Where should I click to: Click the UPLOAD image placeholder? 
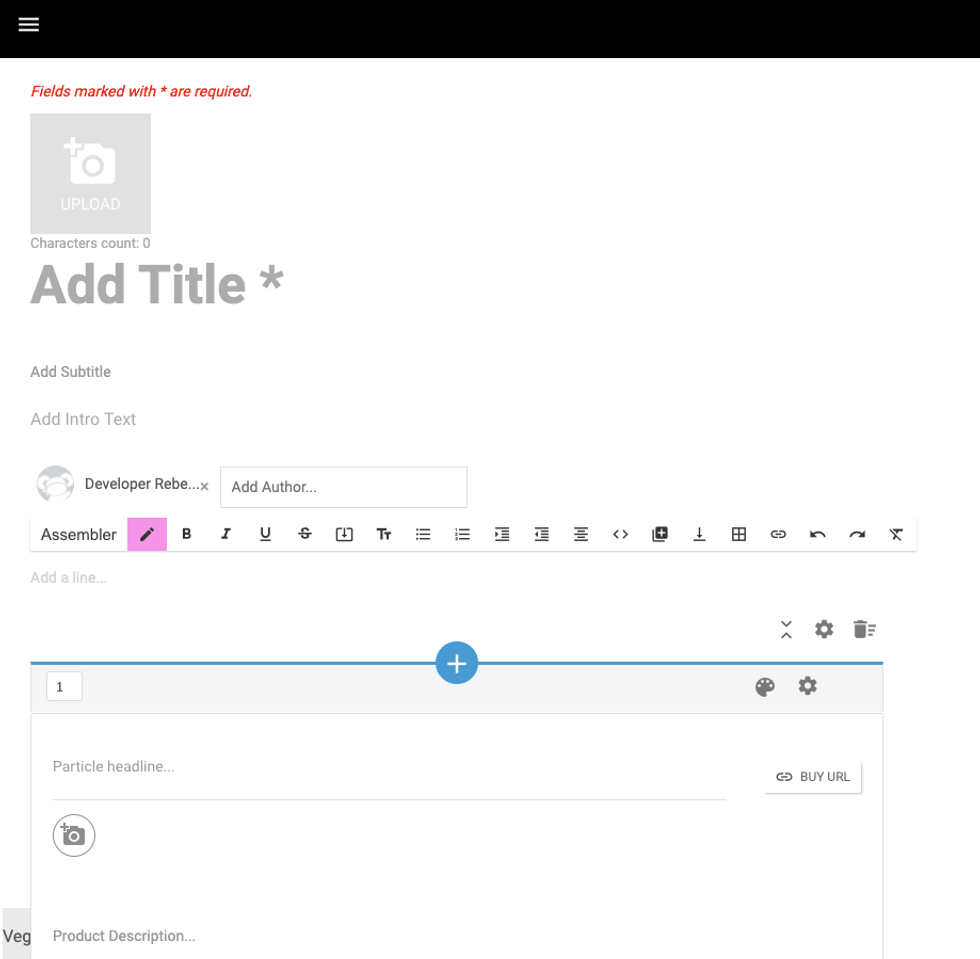point(90,173)
